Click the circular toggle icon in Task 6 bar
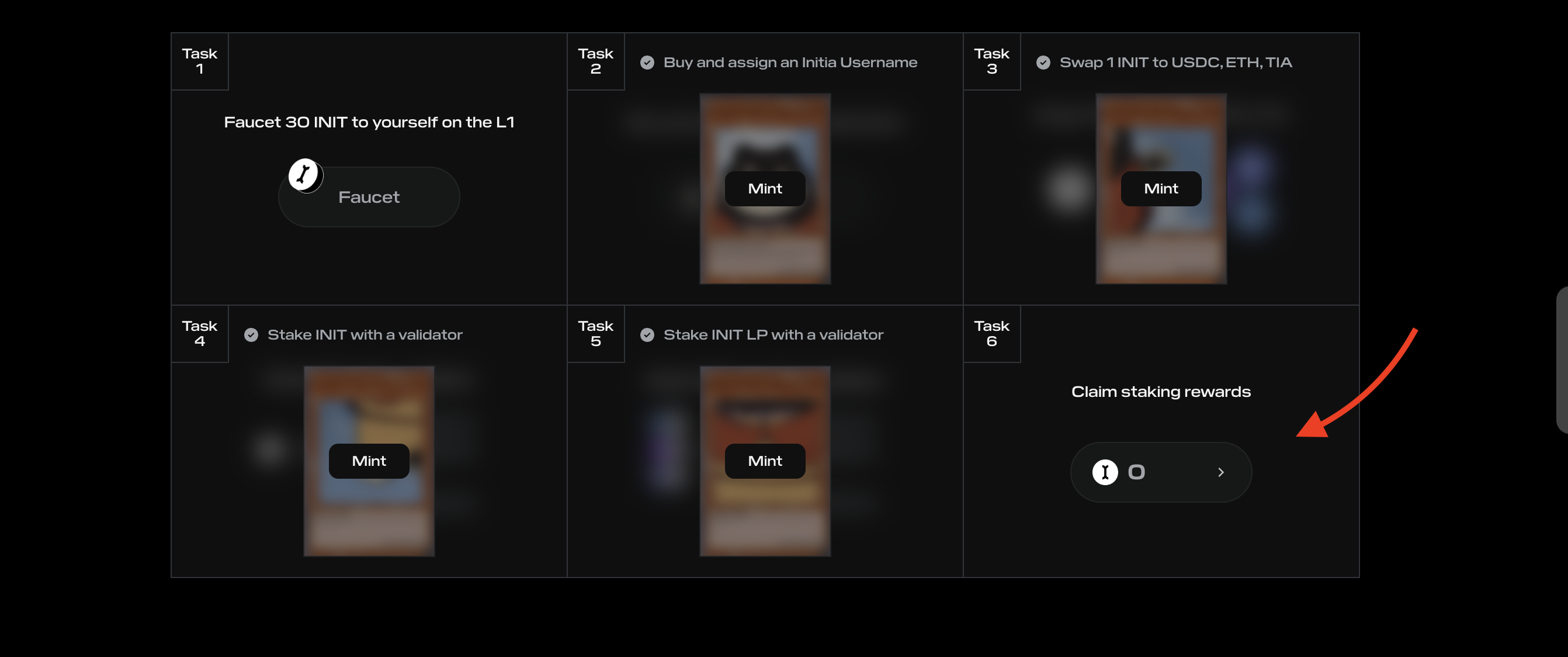 coord(1106,472)
